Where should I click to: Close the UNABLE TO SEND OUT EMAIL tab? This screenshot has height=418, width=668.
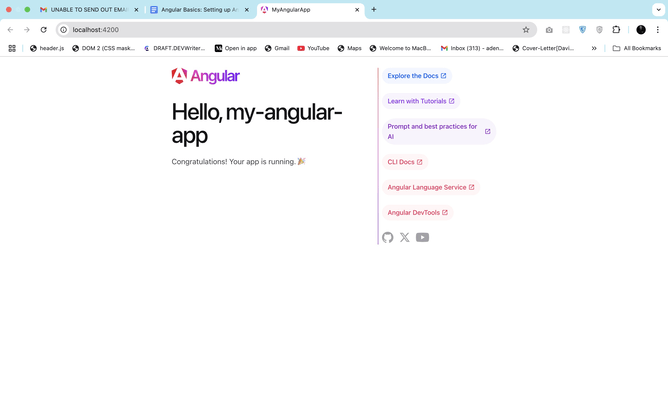pyautogui.click(x=136, y=10)
